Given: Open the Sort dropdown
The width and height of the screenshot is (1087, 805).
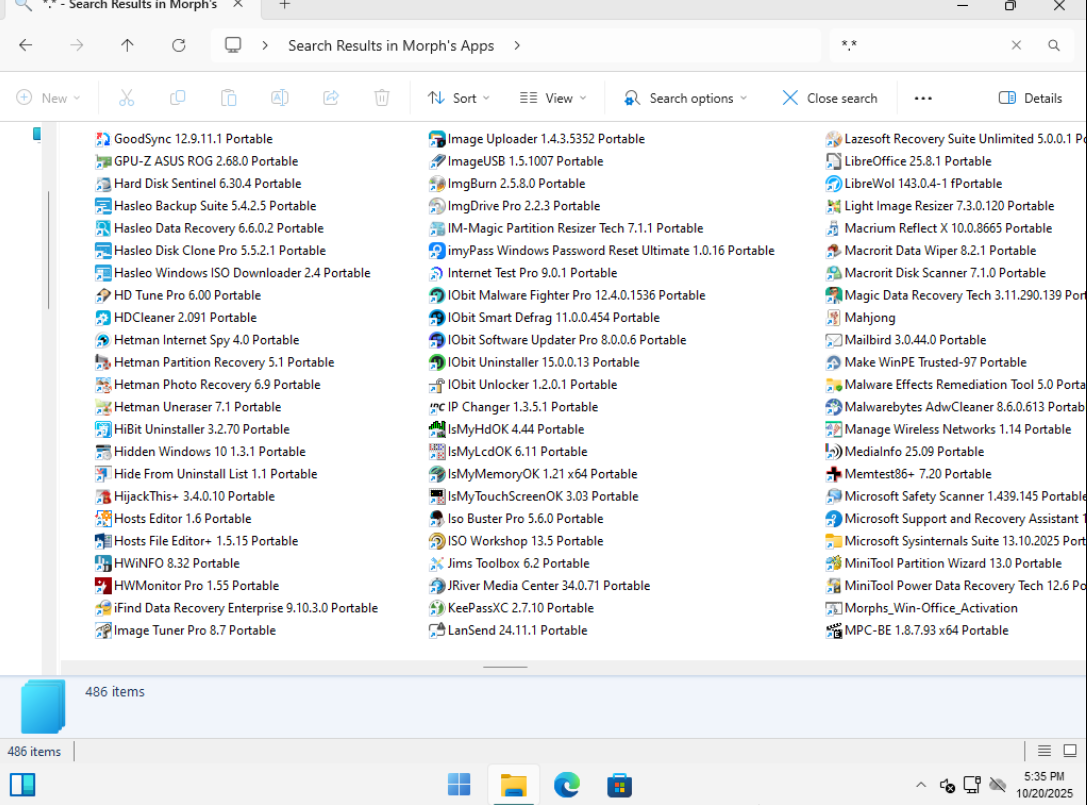Looking at the screenshot, I should click(459, 98).
